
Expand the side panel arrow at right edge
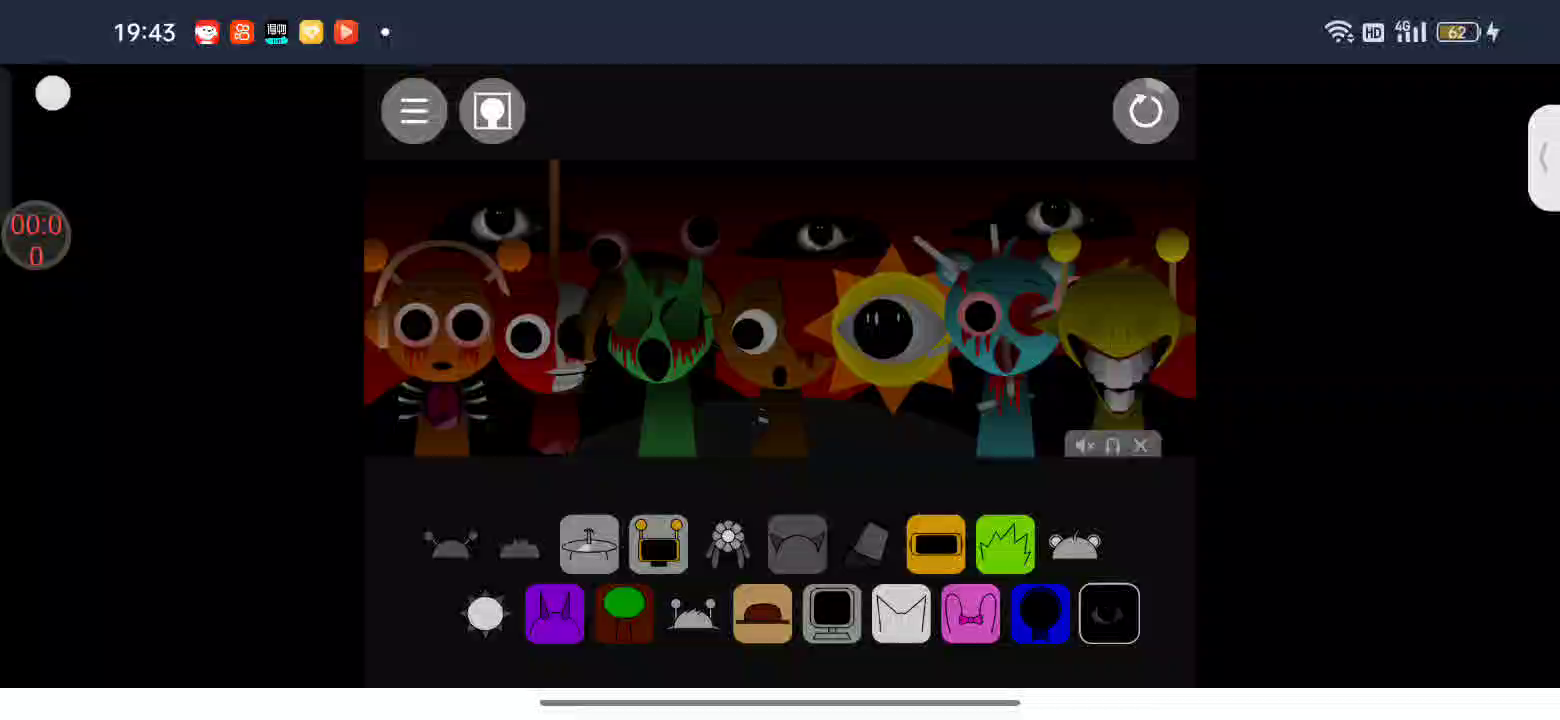pyautogui.click(x=1545, y=158)
